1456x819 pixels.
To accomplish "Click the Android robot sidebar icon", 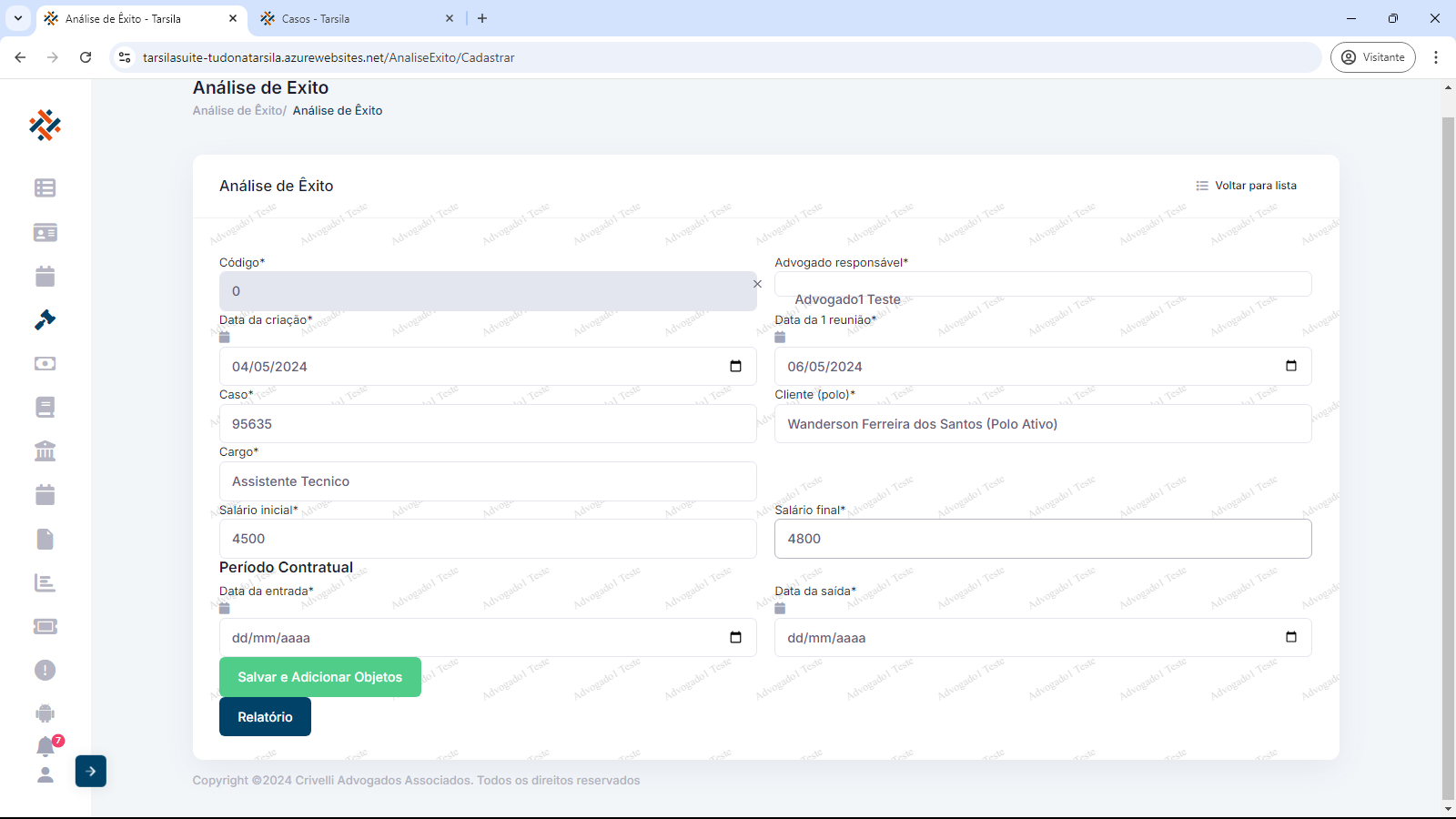I will (45, 713).
